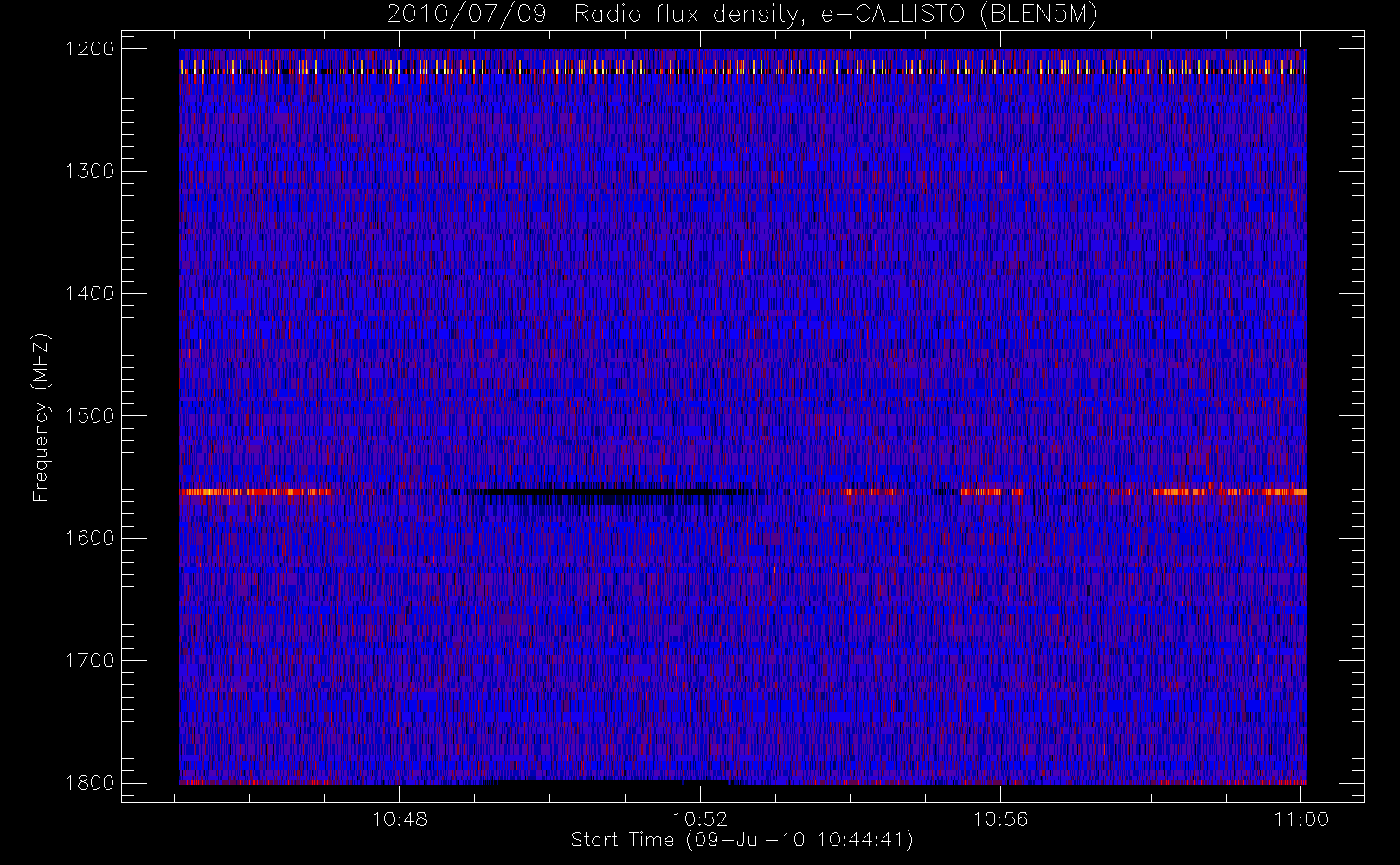Viewport: 1400px width, 865px height.
Task: Click the 10:52 time tick label
Action: [x=700, y=819]
